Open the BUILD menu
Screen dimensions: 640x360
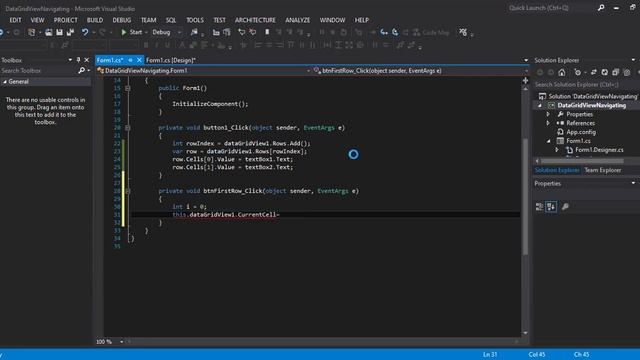click(95, 20)
